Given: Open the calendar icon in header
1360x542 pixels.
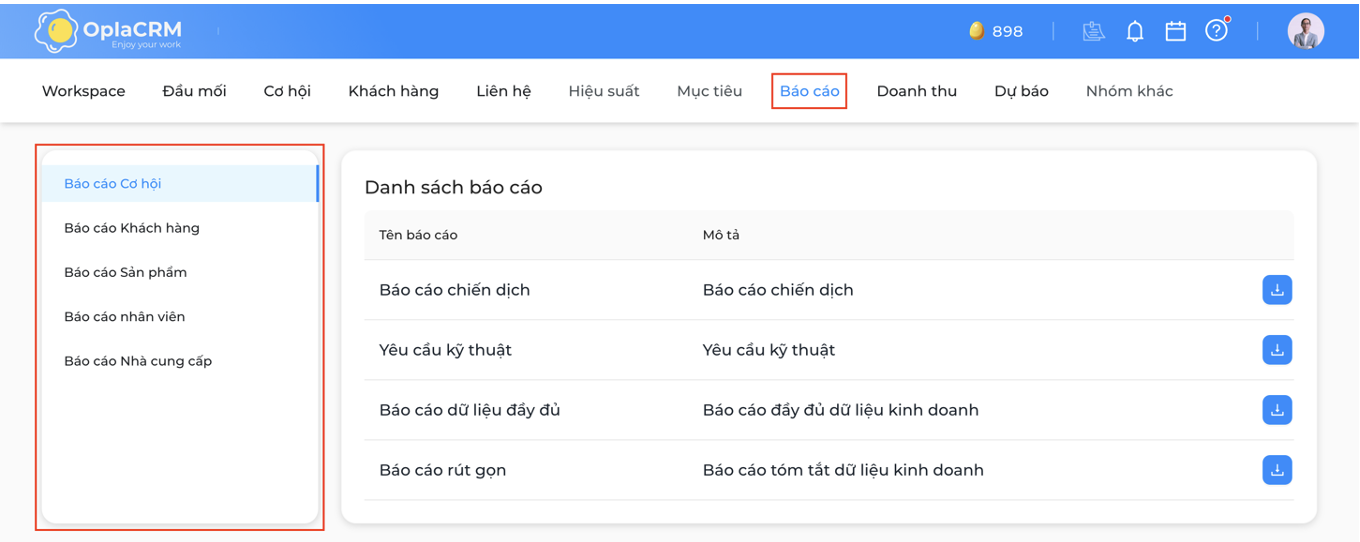Looking at the screenshot, I should point(1176,31).
